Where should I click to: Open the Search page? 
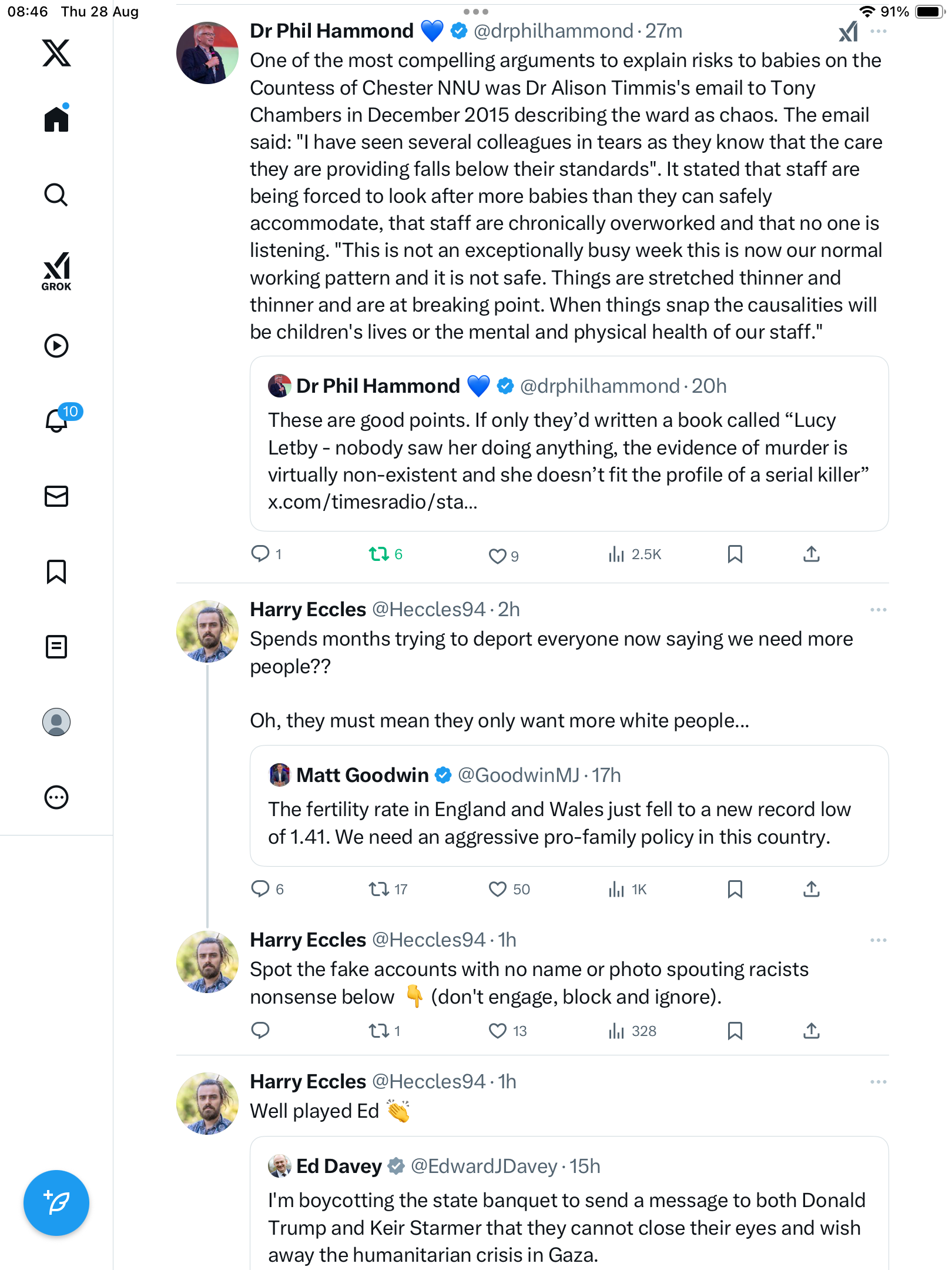(x=56, y=195)
